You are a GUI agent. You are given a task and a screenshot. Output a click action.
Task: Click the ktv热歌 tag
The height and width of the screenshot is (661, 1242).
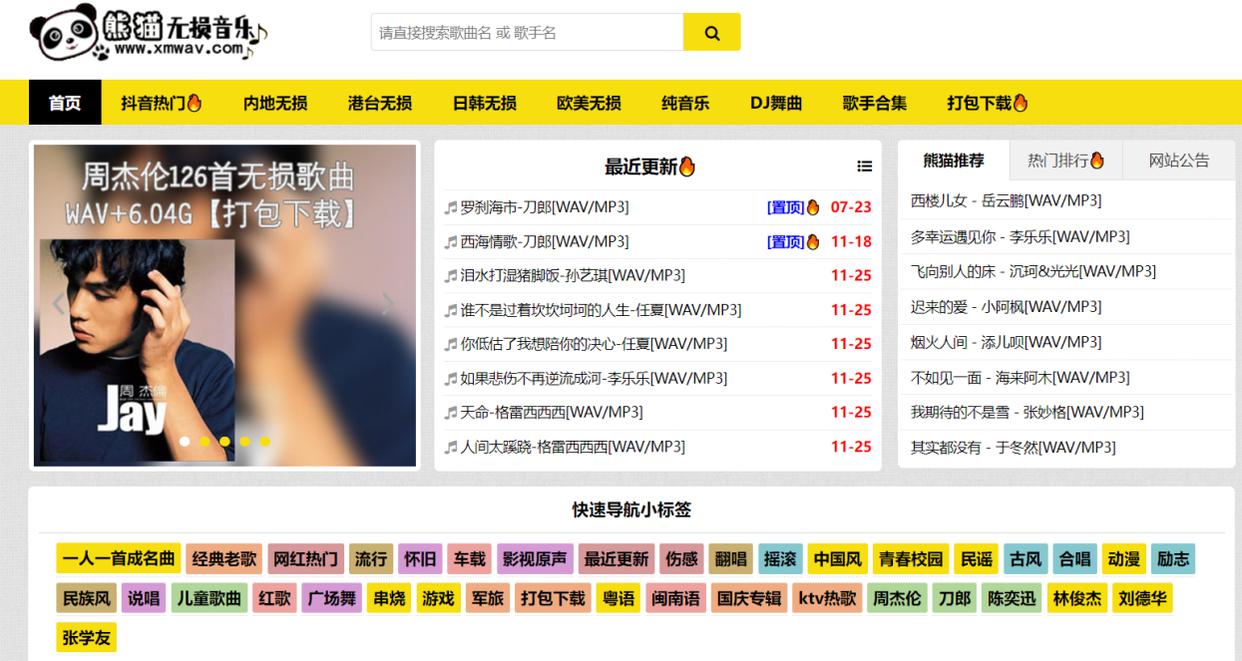[x=827, y=599]
